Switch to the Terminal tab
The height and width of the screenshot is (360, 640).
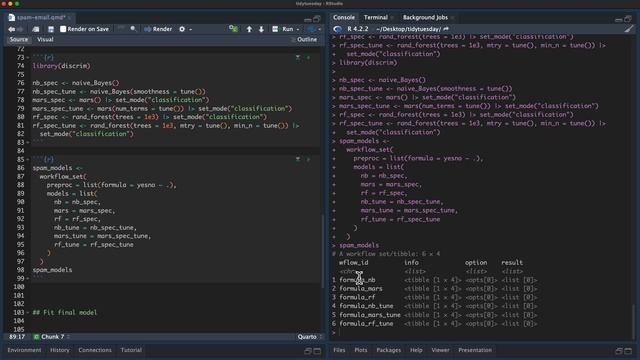tap(376, 18)
